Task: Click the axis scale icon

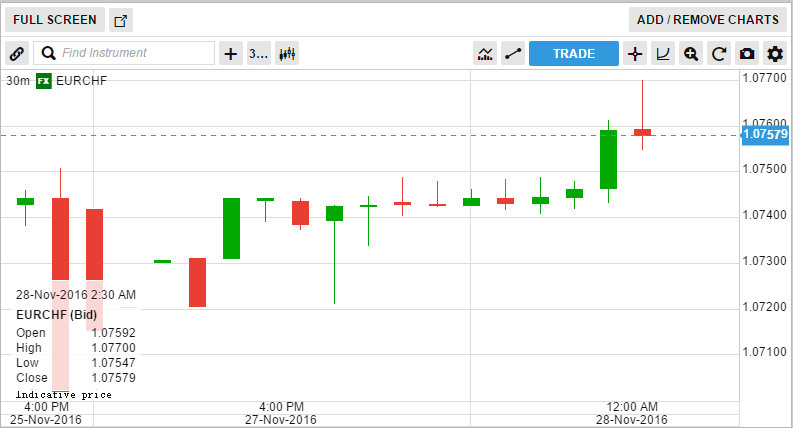Action: 663,54
